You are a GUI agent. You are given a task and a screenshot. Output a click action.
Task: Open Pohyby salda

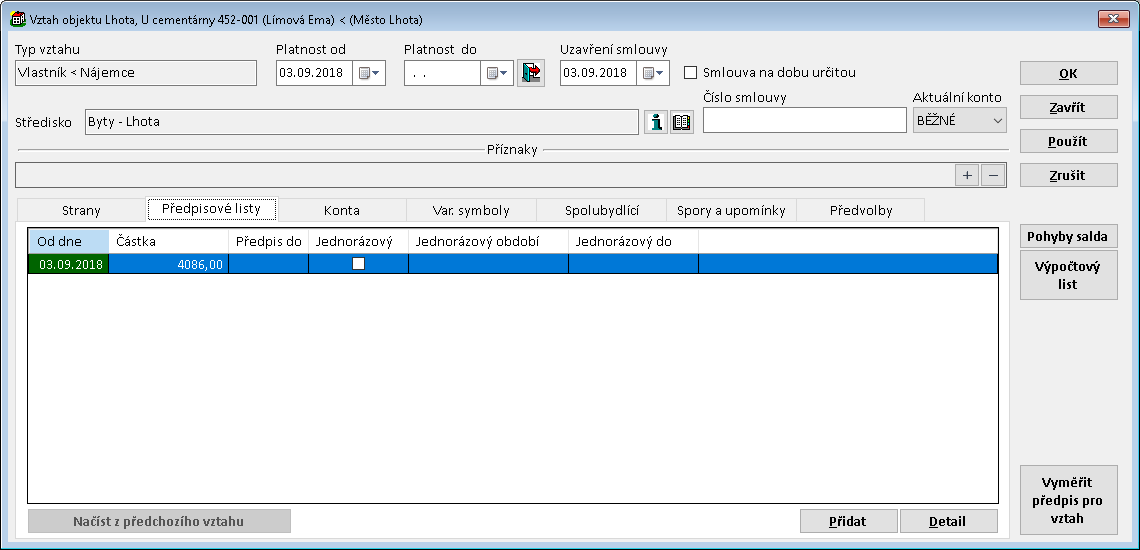point(1068,236)
